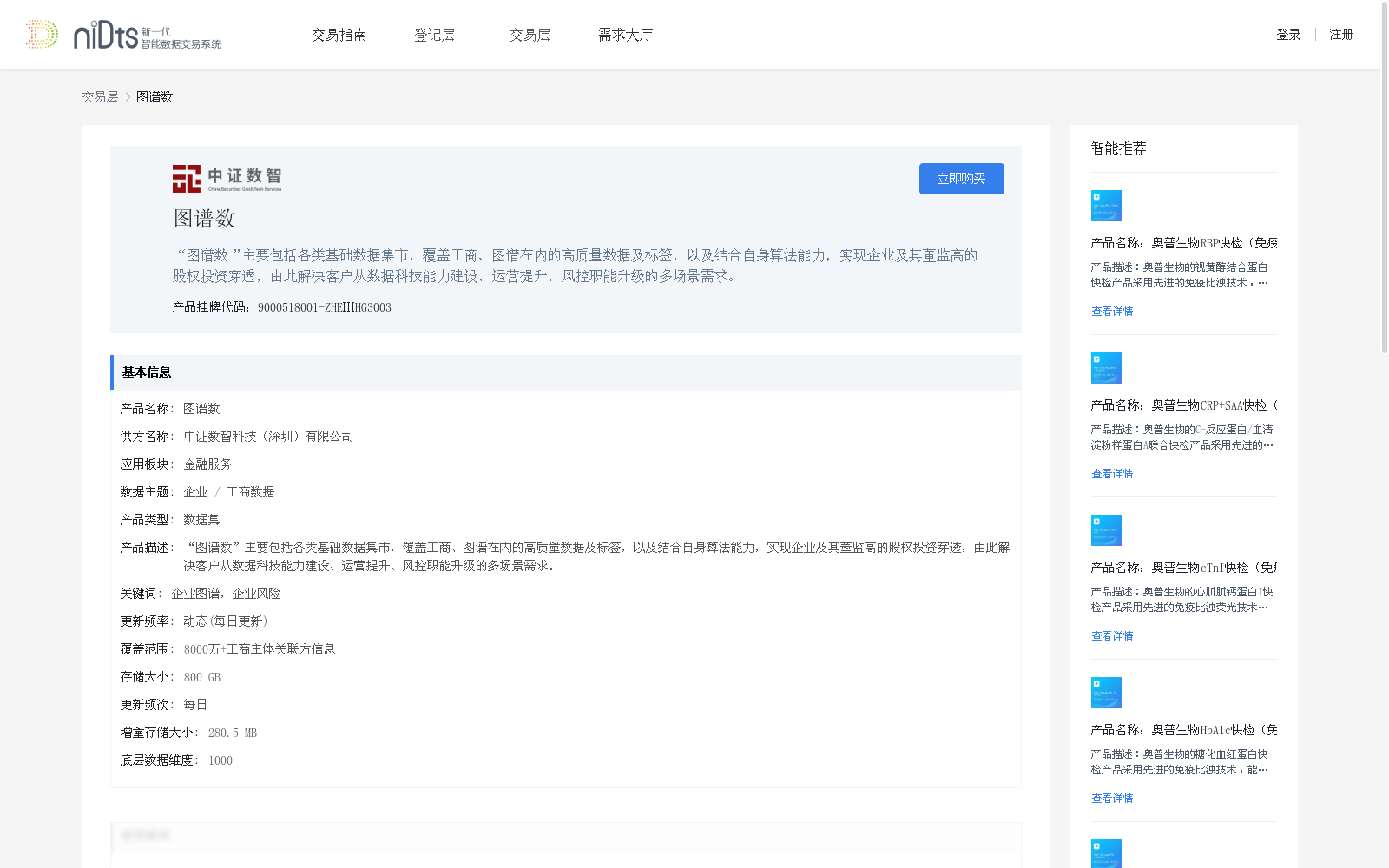
Task: Click the 注册 link
Action: [1341, 35]
